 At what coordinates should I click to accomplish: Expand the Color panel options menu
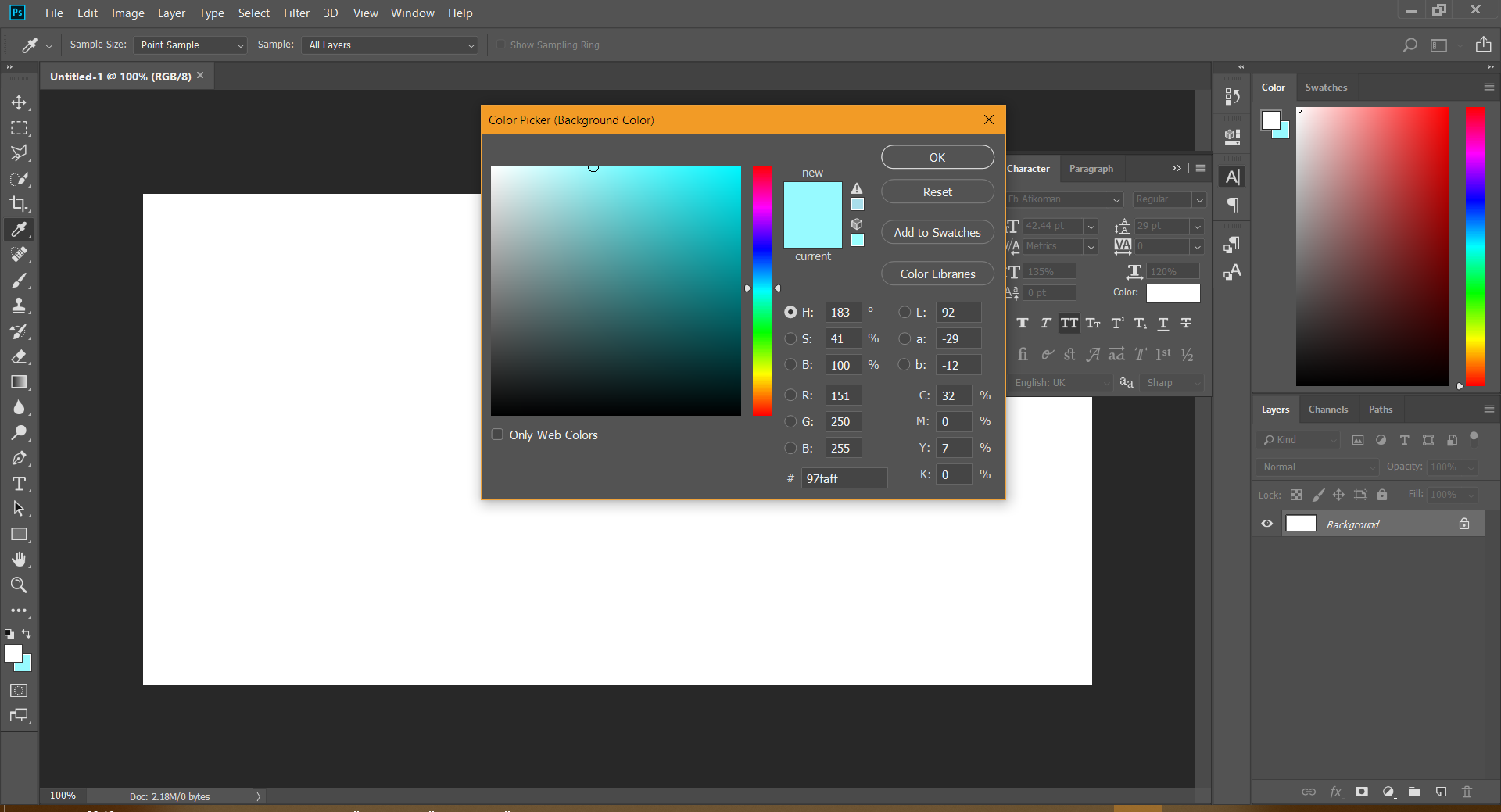coord(1488,87)
